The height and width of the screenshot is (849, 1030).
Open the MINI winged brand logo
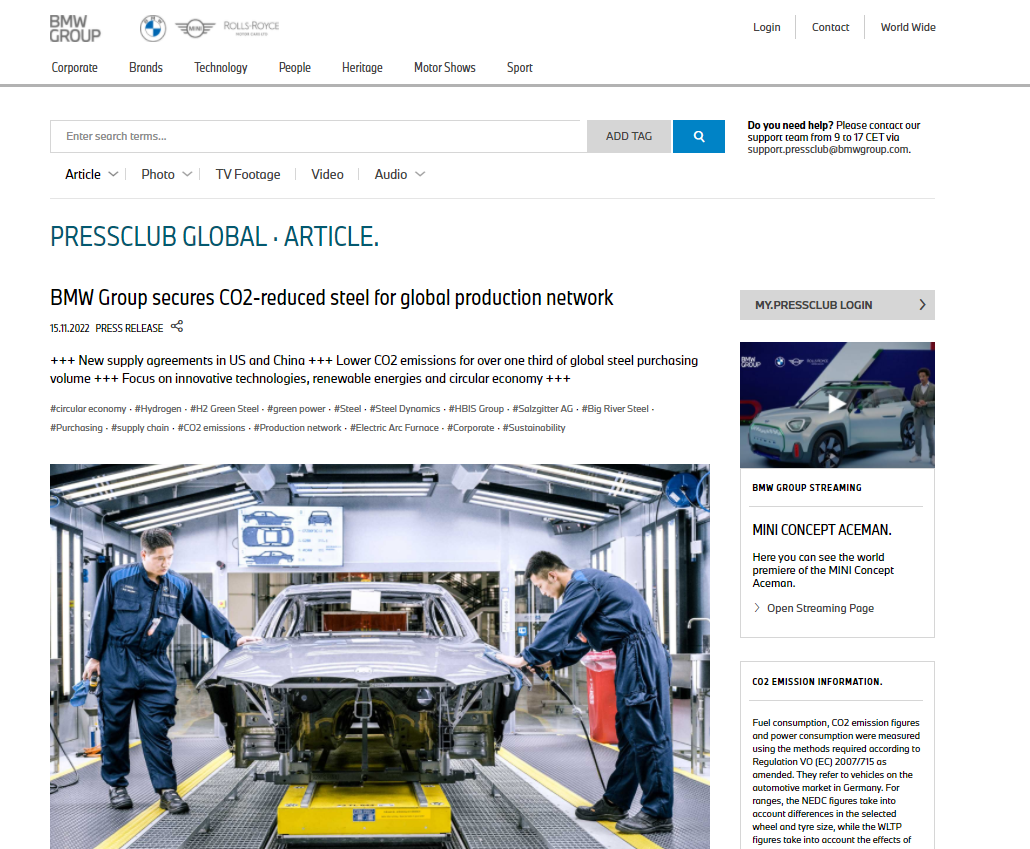tap(195, 28)
